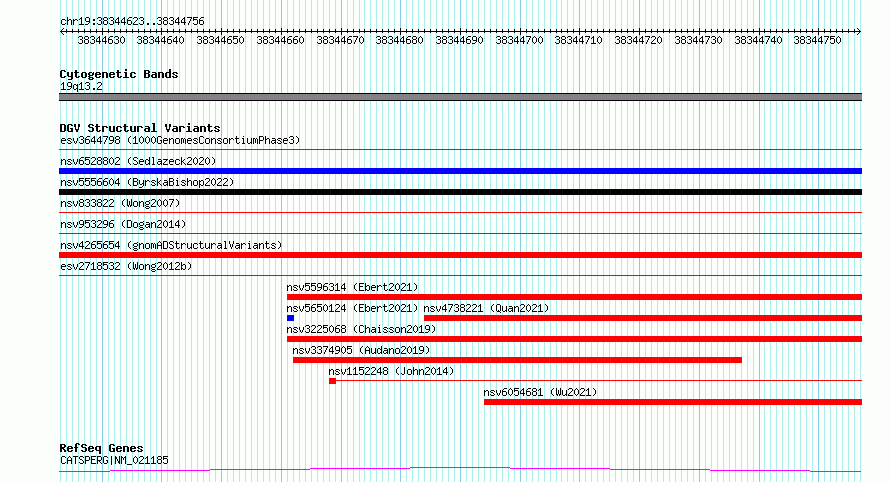Select the black nsv5556604 variant bar
This screenshot has width=890, height=482.
point(460,192)
